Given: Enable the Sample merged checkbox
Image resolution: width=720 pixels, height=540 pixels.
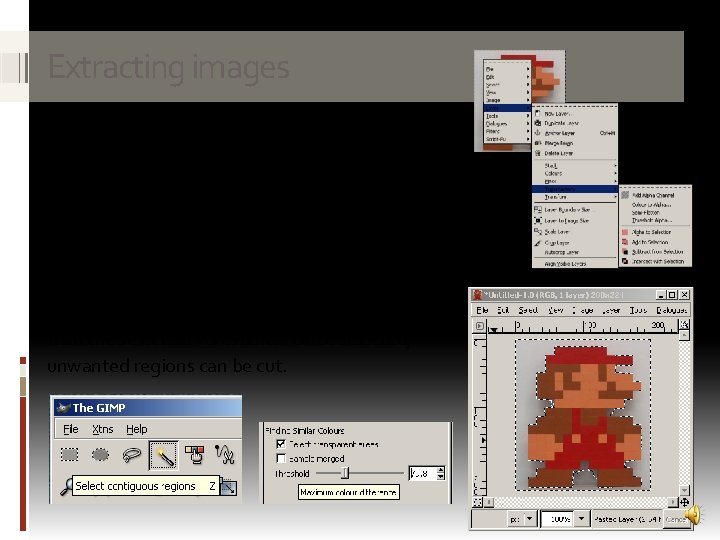Looking at the screenshot, I should coord(281,458).
